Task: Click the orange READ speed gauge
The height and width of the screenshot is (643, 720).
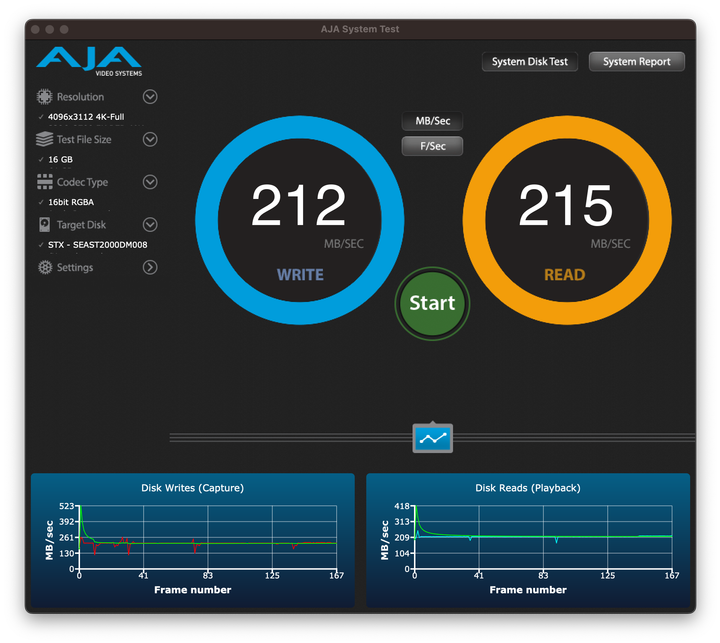Action: pyautogui.click(x=566, y=219)
